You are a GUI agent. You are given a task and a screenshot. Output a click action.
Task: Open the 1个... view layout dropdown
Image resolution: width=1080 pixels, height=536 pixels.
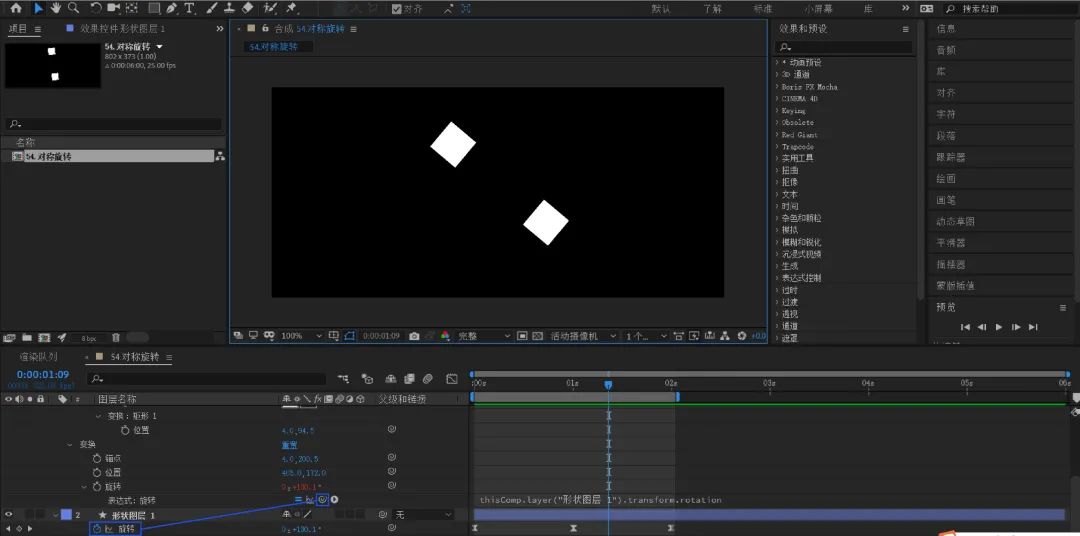pos(646,336)
